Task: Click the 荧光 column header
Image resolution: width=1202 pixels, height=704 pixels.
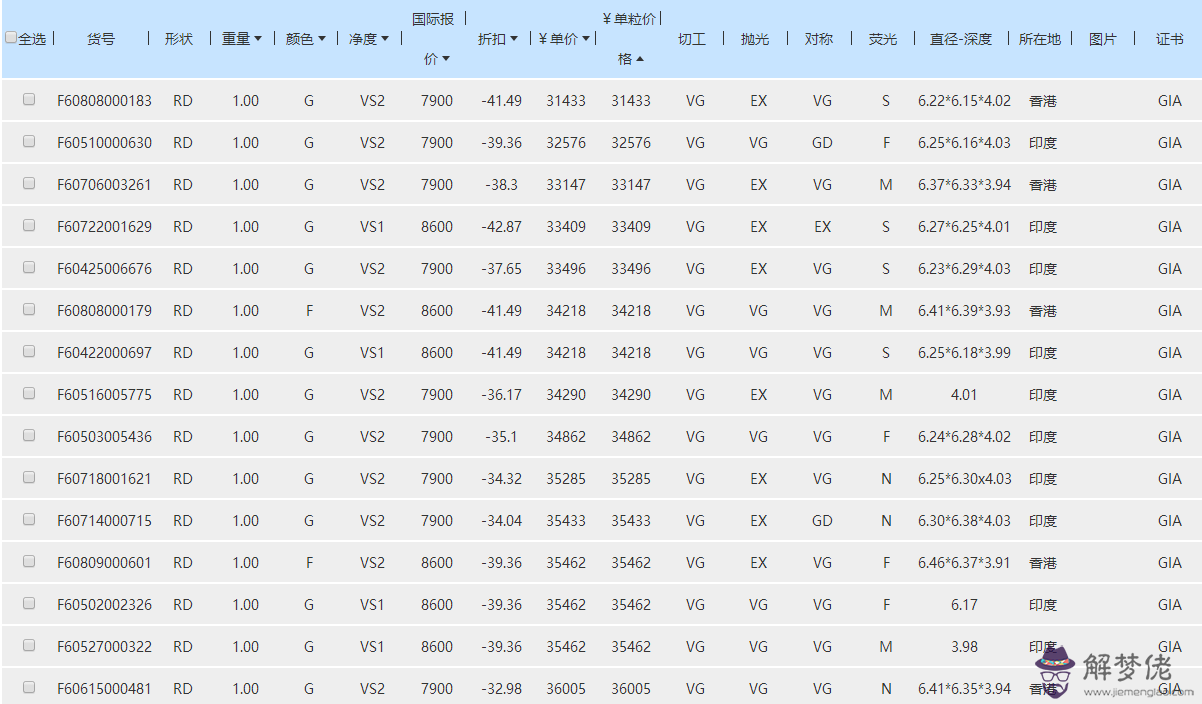Action: 883,39
